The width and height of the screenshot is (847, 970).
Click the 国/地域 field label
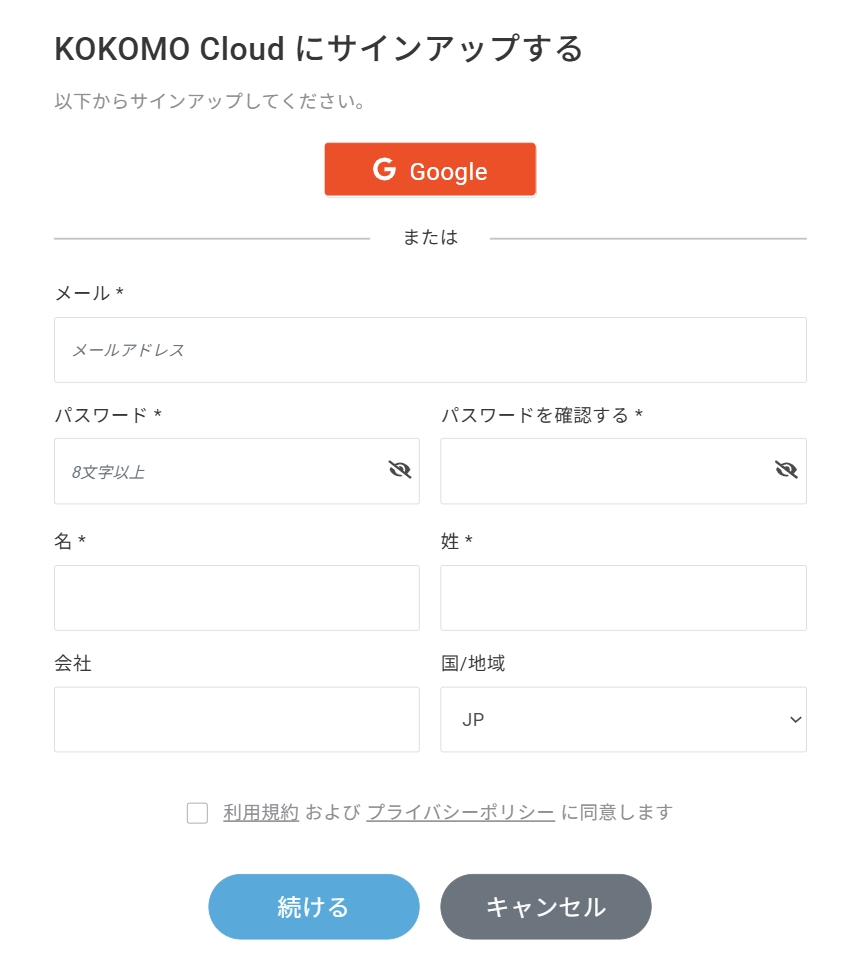(x=473, y=663)
